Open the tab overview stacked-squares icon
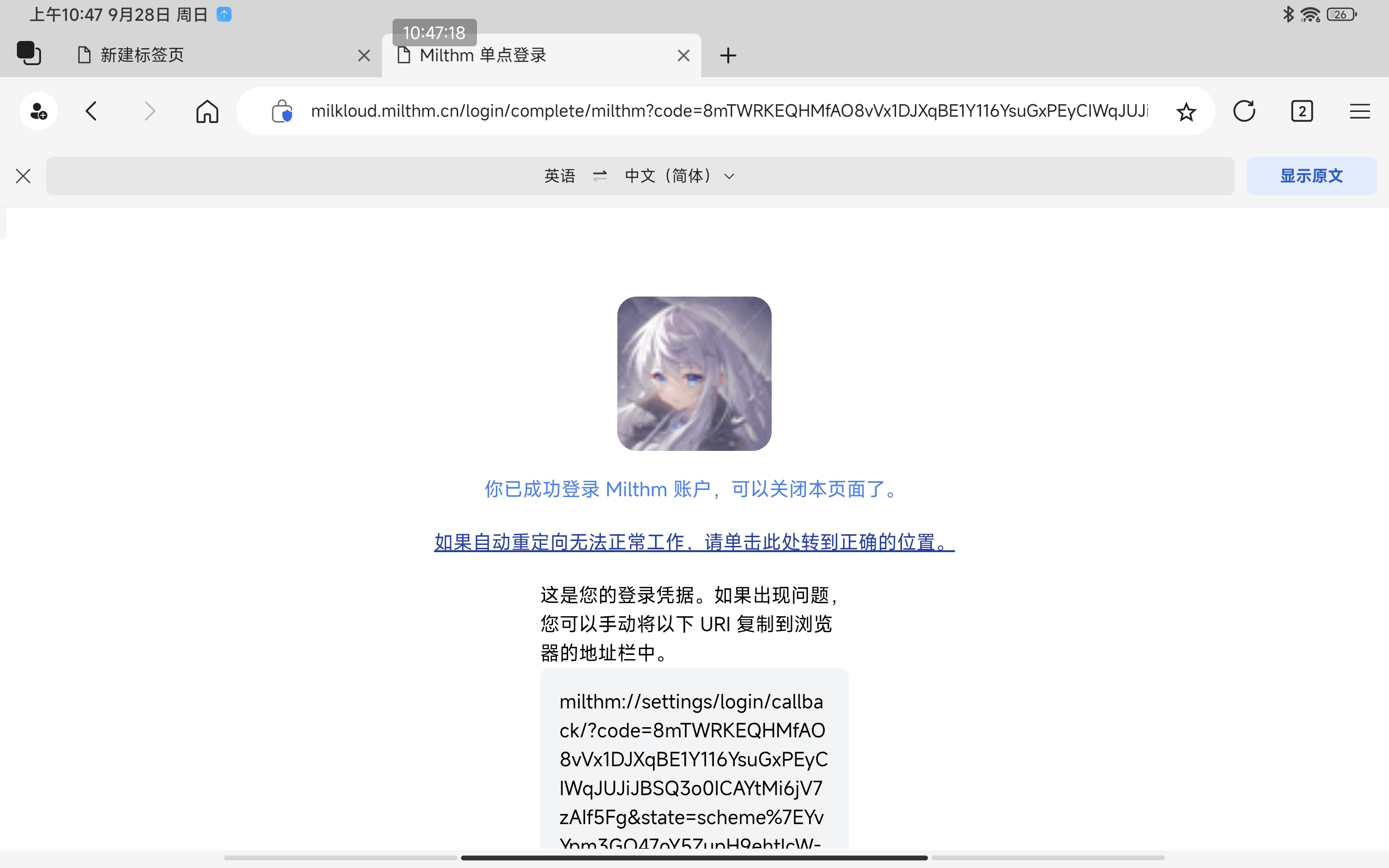The width and height of the screenshot is (1389, 868). 29,54
